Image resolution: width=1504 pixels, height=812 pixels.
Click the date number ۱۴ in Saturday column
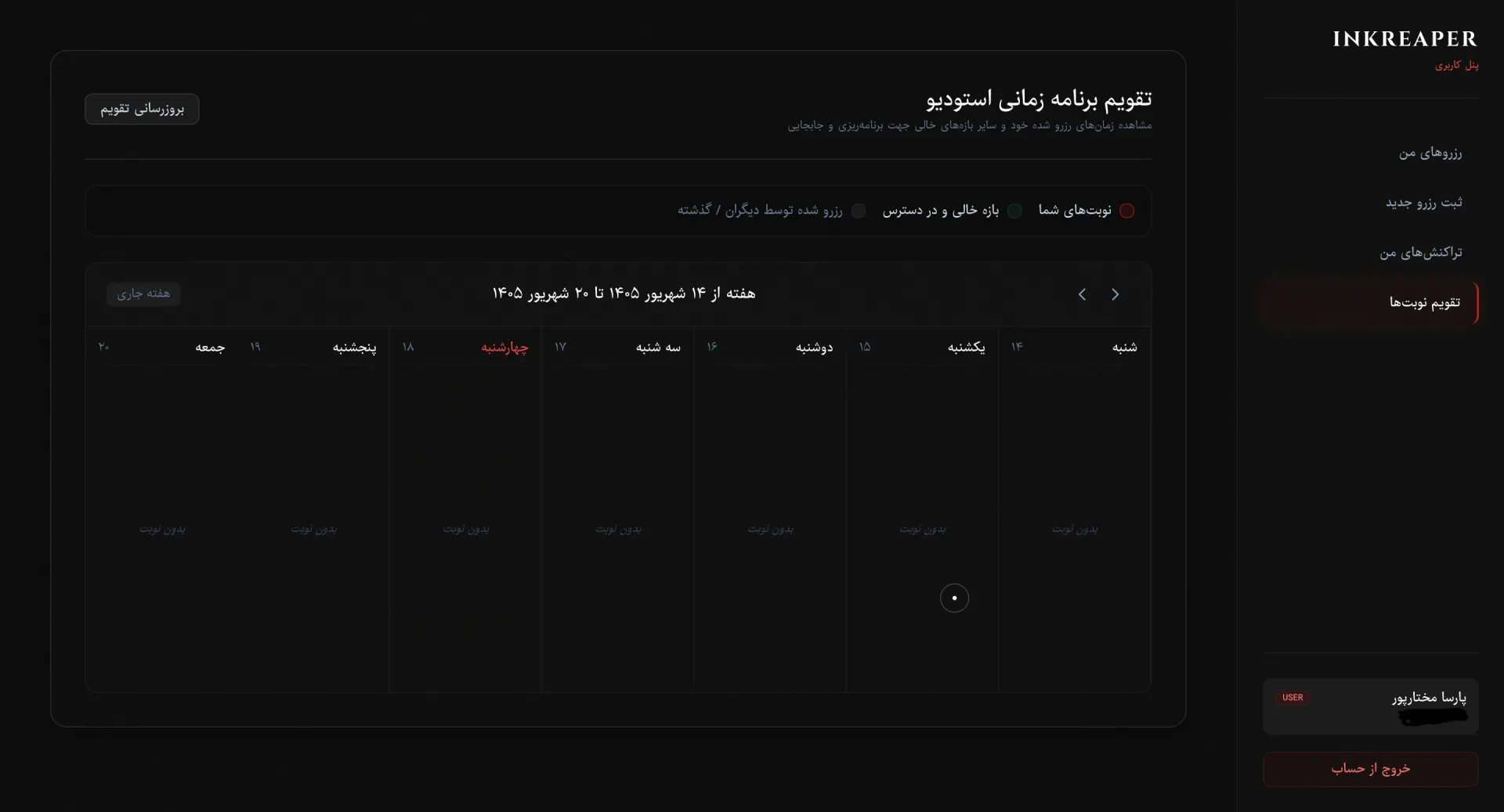click(x=1017, y=346)
